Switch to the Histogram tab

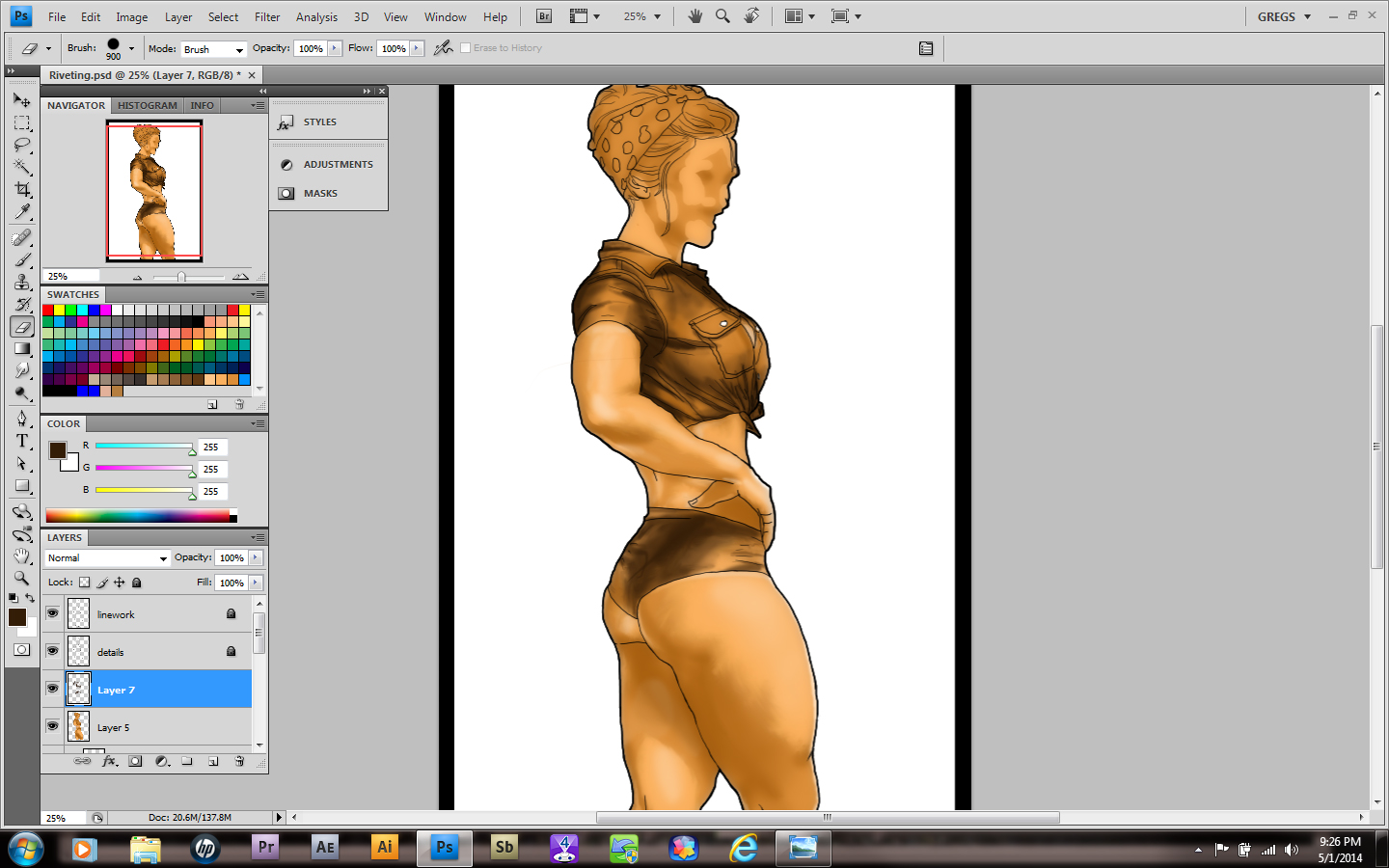click(x=148, y=106)
